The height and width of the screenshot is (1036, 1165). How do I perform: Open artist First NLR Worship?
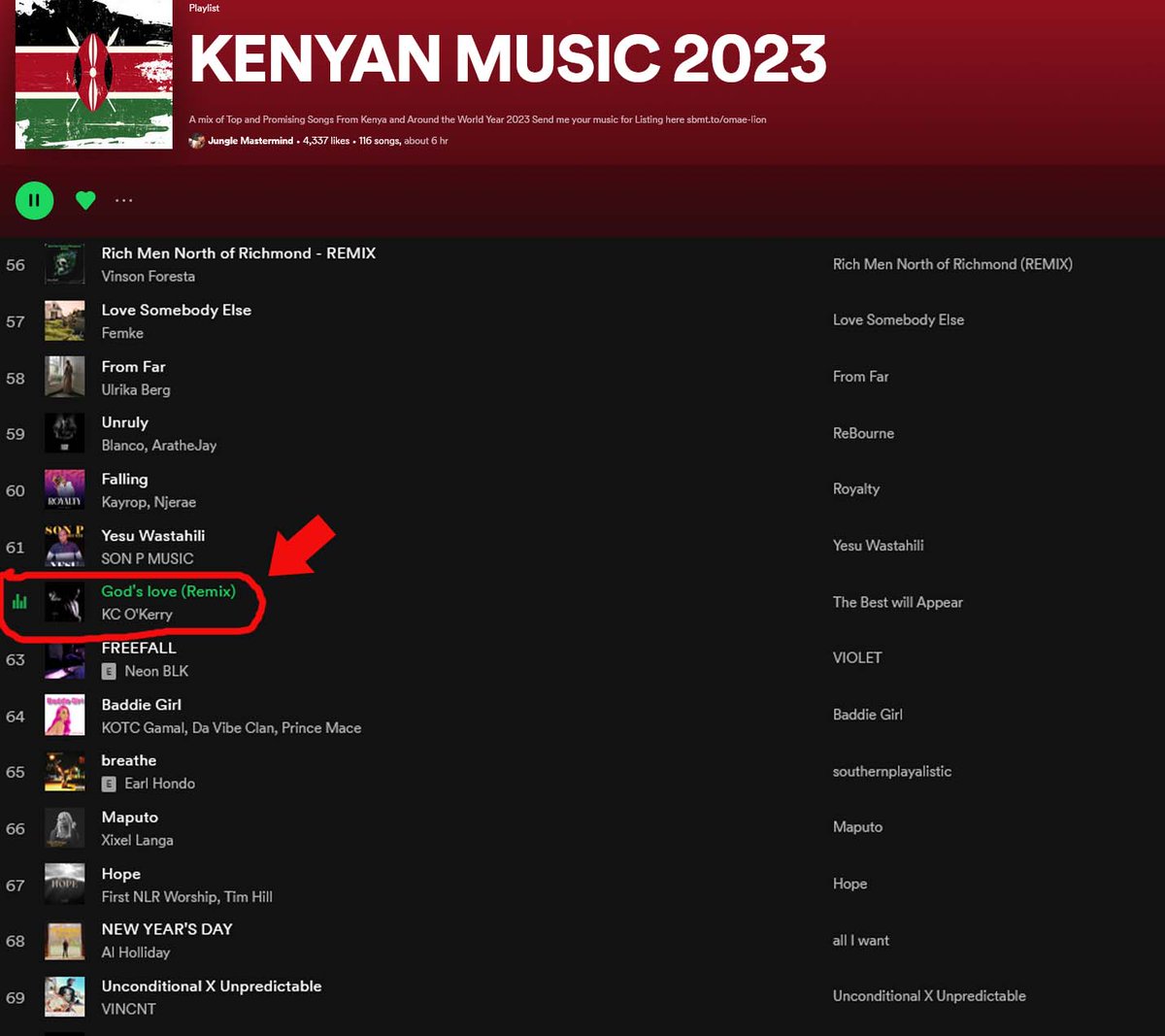tap(160, 896)
